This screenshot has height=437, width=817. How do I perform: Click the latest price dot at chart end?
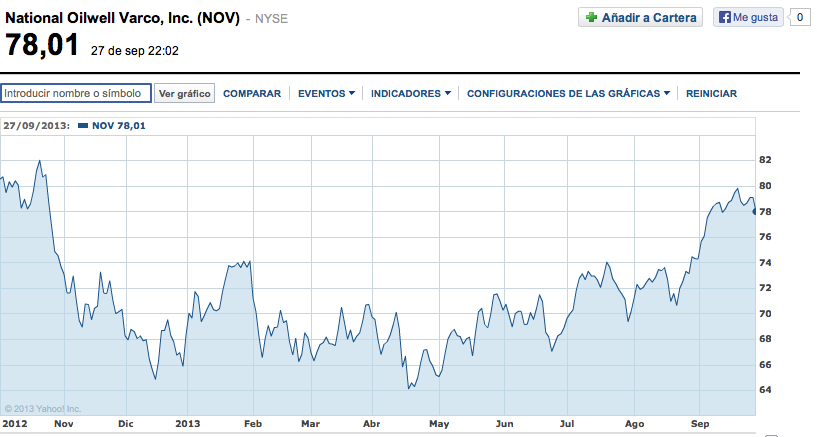point(754,211)
